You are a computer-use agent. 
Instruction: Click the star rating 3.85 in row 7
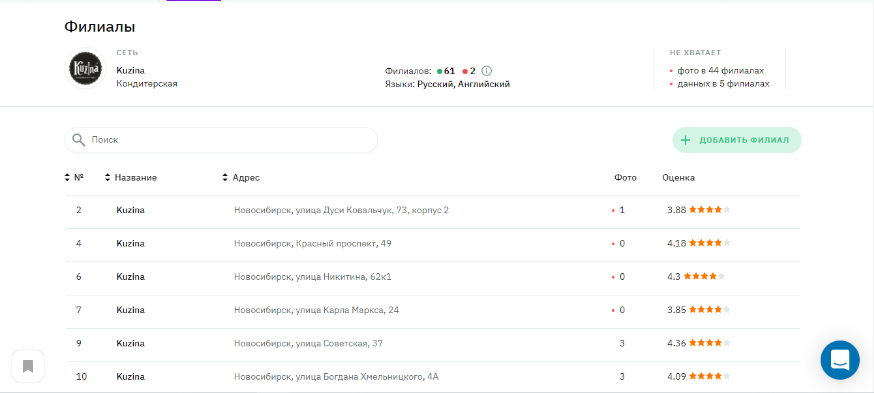pos(698,310)
